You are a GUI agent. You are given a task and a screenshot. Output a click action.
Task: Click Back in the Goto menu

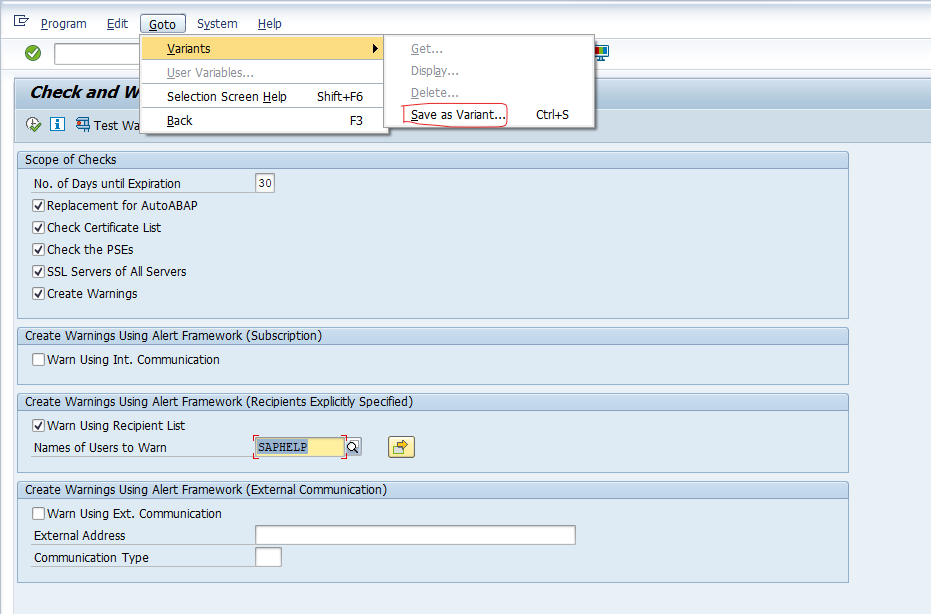pyautogui.click(x=180, y=121)
